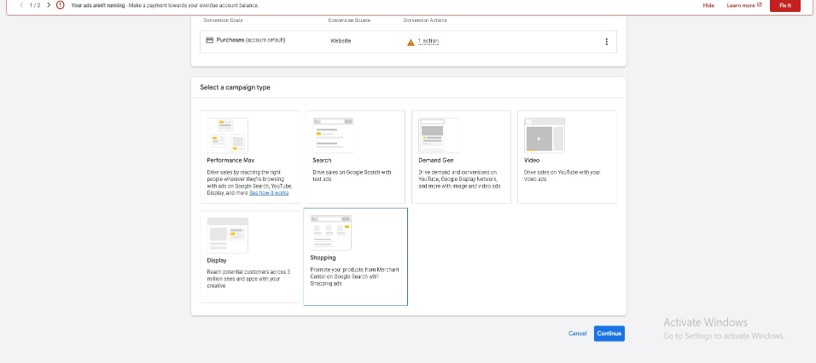Viewport: 816px width, 363px height.
Task: Click the 'Conversion Actions' column header
Action: pos(425,20)
